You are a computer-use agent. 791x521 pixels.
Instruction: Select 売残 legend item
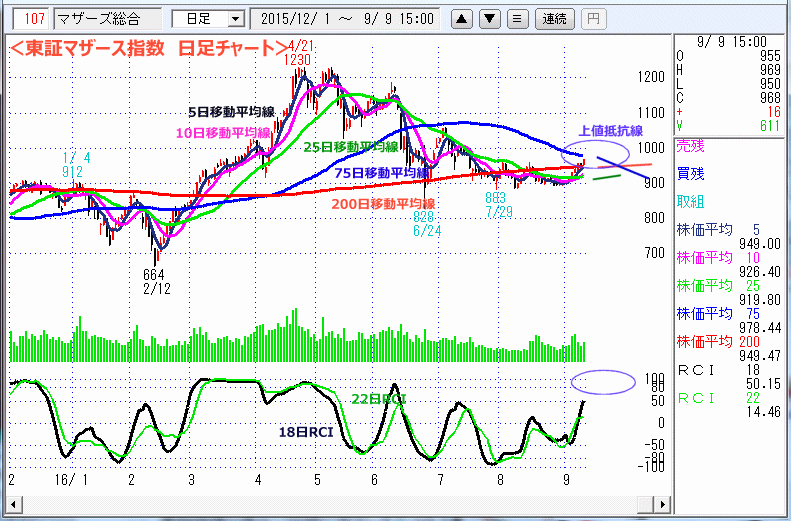click(x=691, y=146)
